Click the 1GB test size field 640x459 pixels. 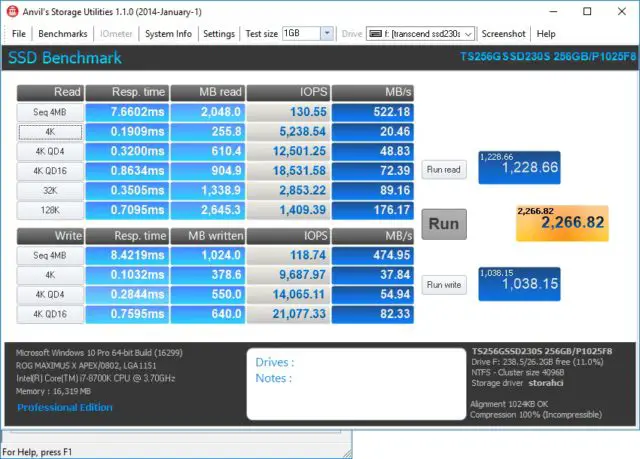(x=301, y=33)
